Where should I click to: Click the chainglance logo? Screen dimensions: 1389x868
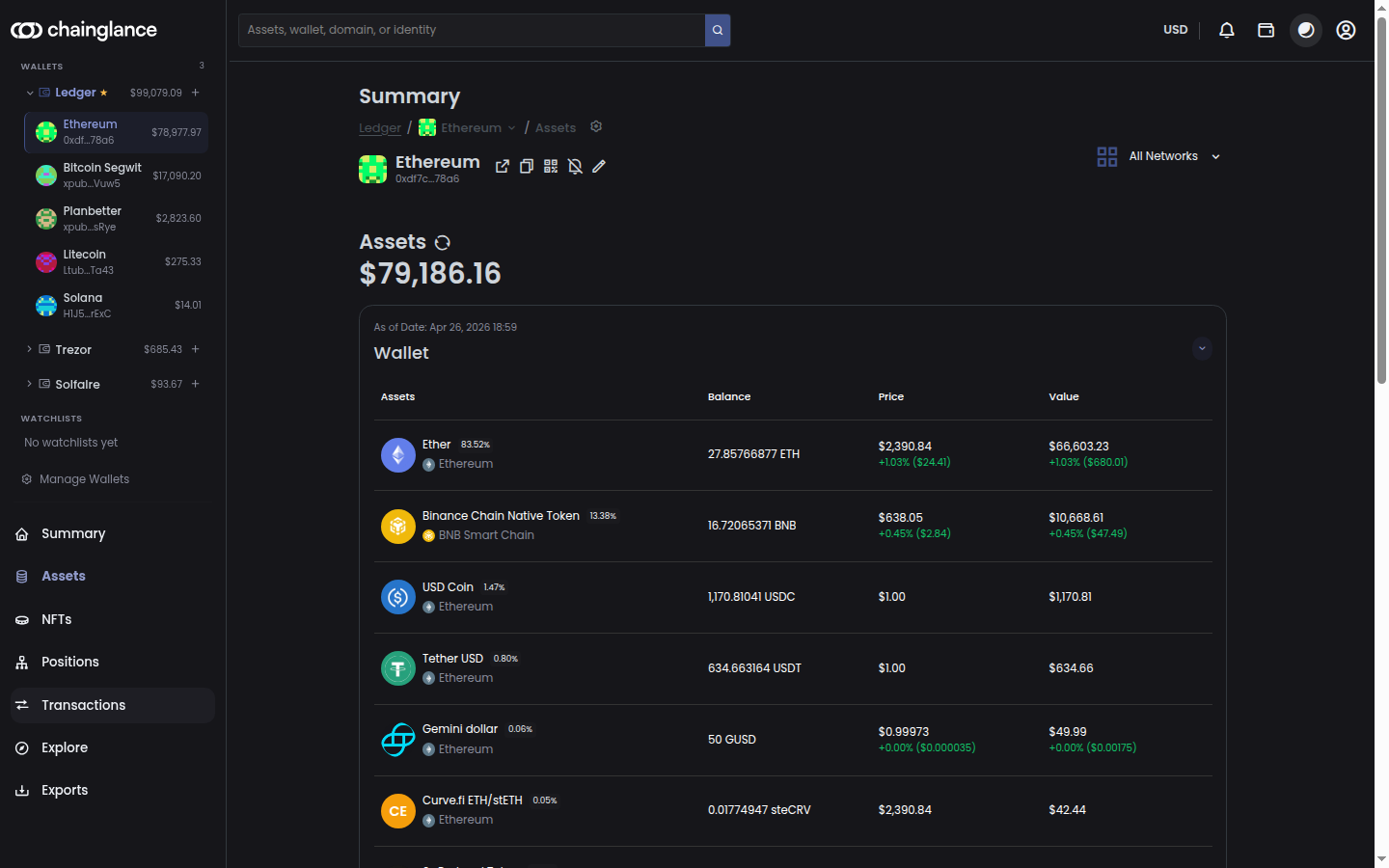click(x=84, y=30)
